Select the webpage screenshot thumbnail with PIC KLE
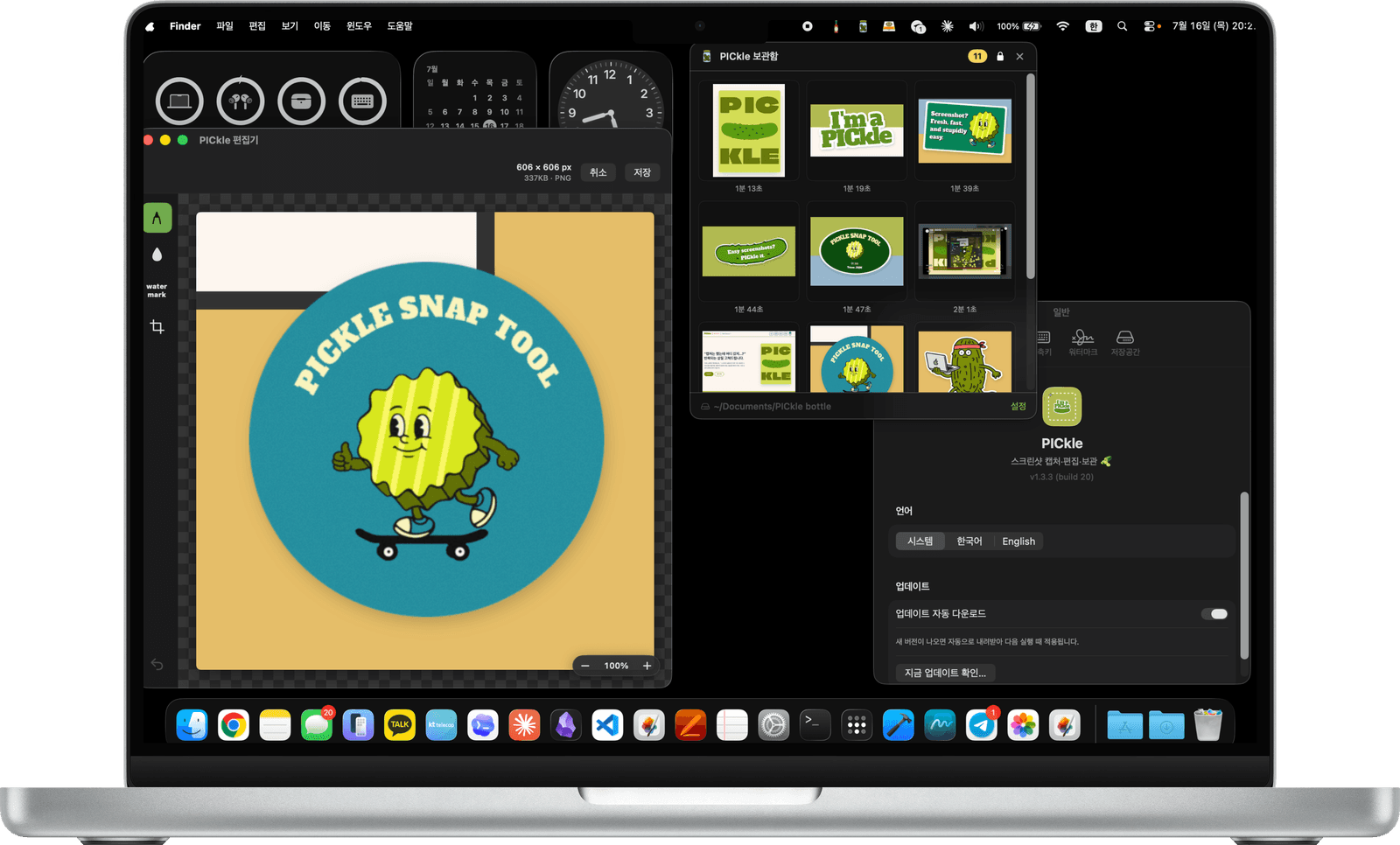The height and width of the screenshot is (845, 1400). [749, 360]
